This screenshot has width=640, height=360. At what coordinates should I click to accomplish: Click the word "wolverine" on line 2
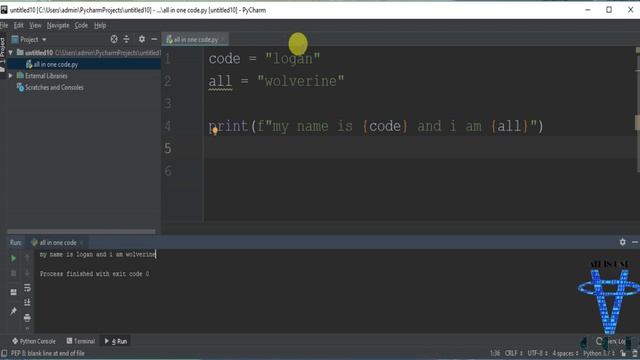[x=301, y=81]
